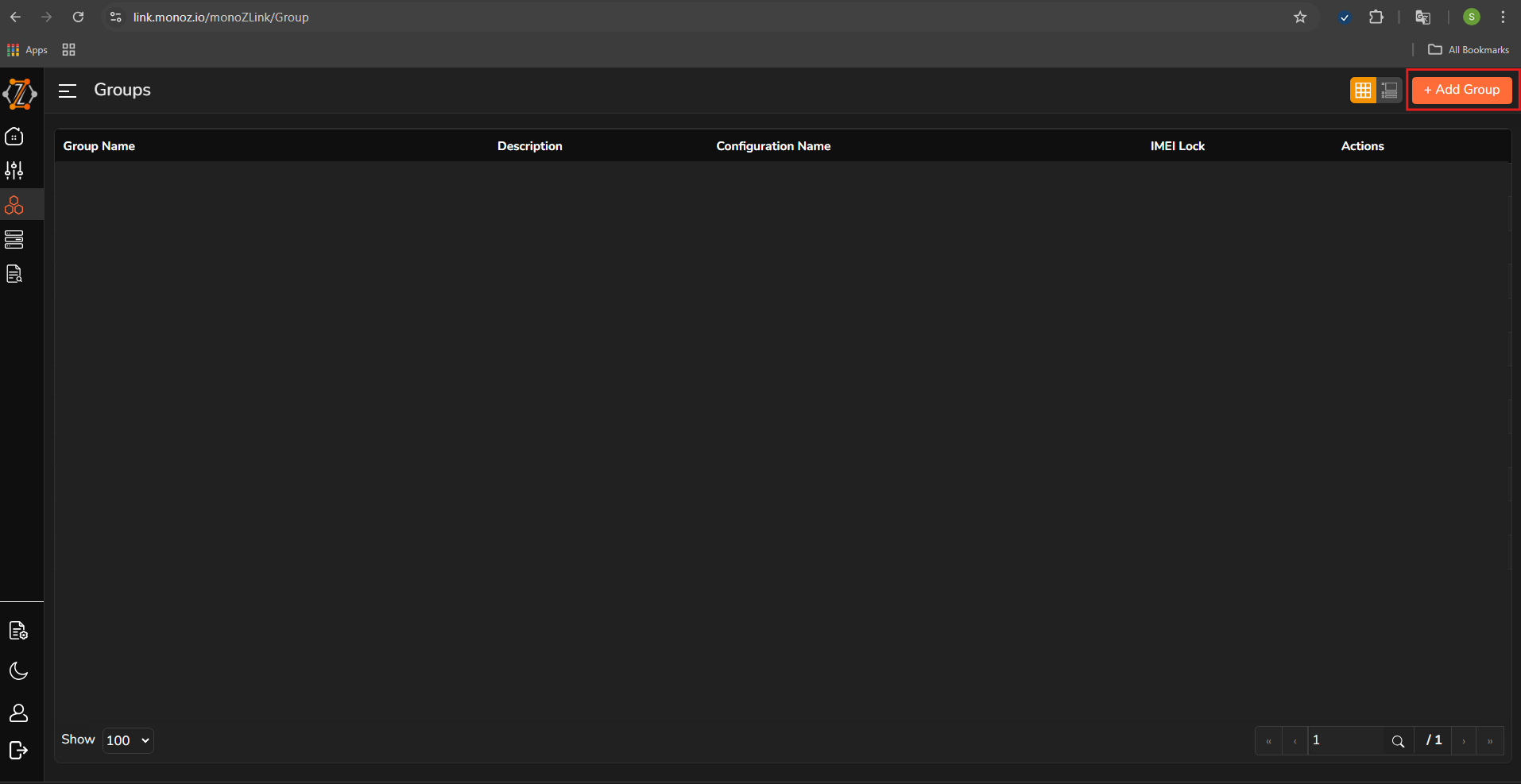Select the Groups hexagons sidebar icon

tap(14, 205)
